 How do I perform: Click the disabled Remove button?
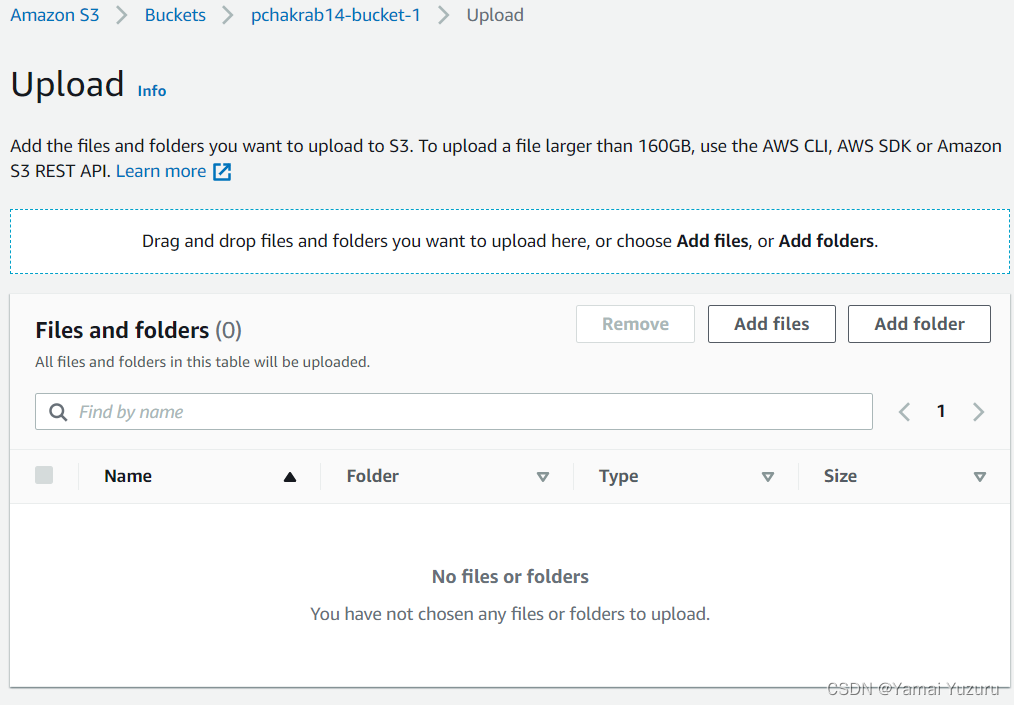pos(635,324)
